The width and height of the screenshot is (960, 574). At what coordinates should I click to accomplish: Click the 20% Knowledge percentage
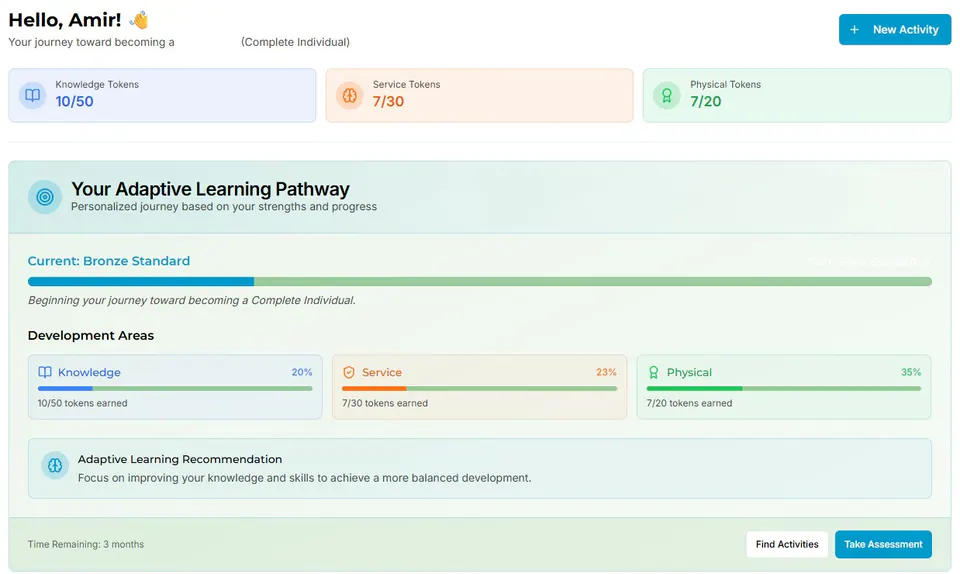point(302,372)
